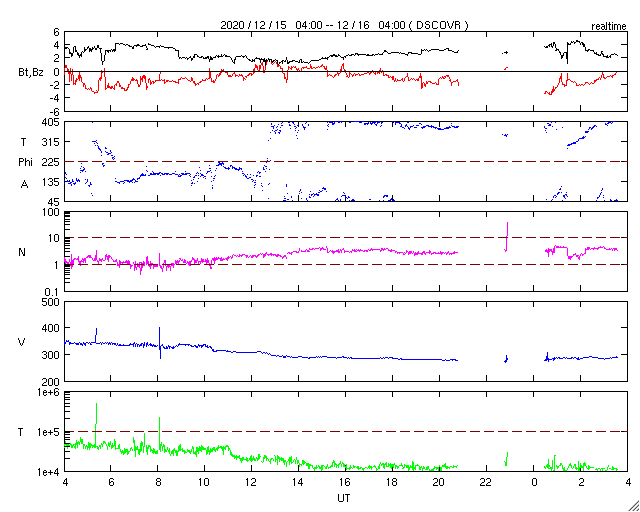Click the '405' tick on the Phi panel
The width and height of the screenshot is (640, 512).
51,122
